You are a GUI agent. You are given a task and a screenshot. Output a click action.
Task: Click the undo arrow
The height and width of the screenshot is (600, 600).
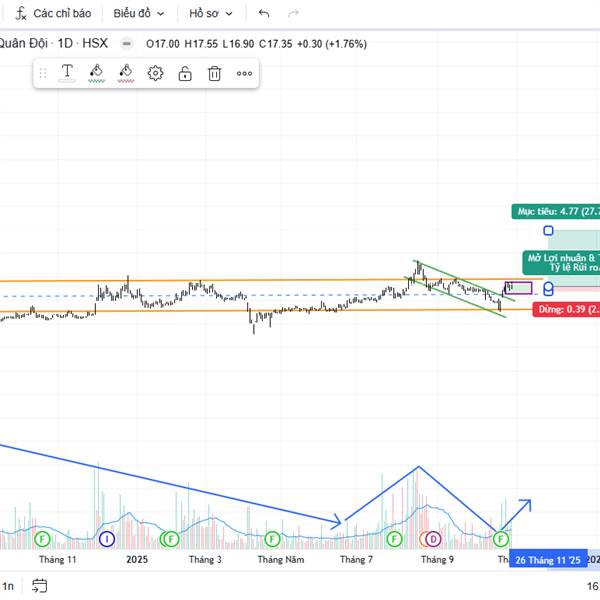coord(264,13)
